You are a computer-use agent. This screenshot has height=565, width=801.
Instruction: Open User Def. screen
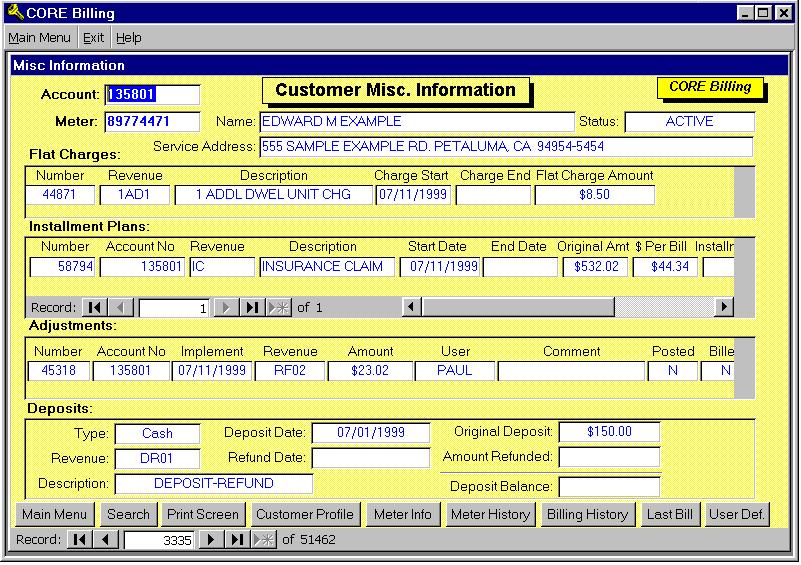click(x=737, y=514)
